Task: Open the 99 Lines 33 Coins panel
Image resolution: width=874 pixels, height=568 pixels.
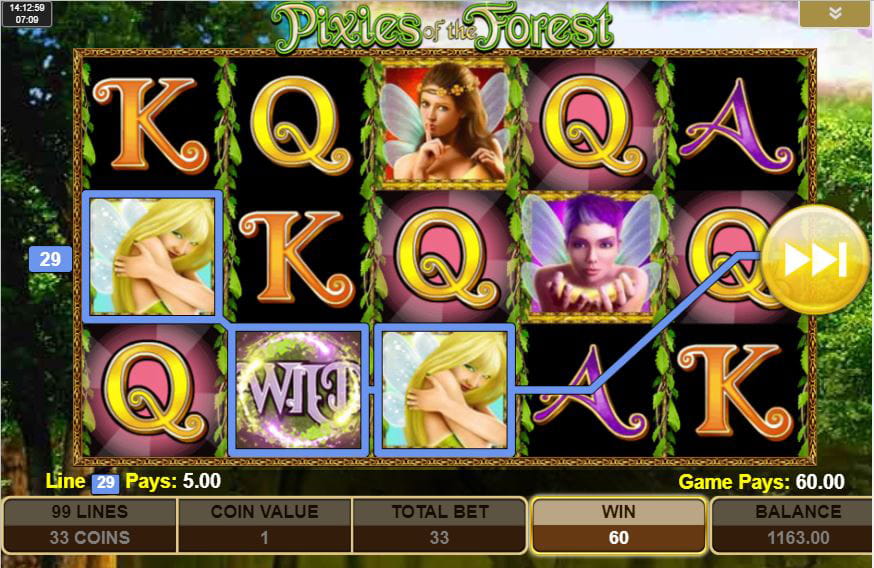Action: tap(89, 525)
